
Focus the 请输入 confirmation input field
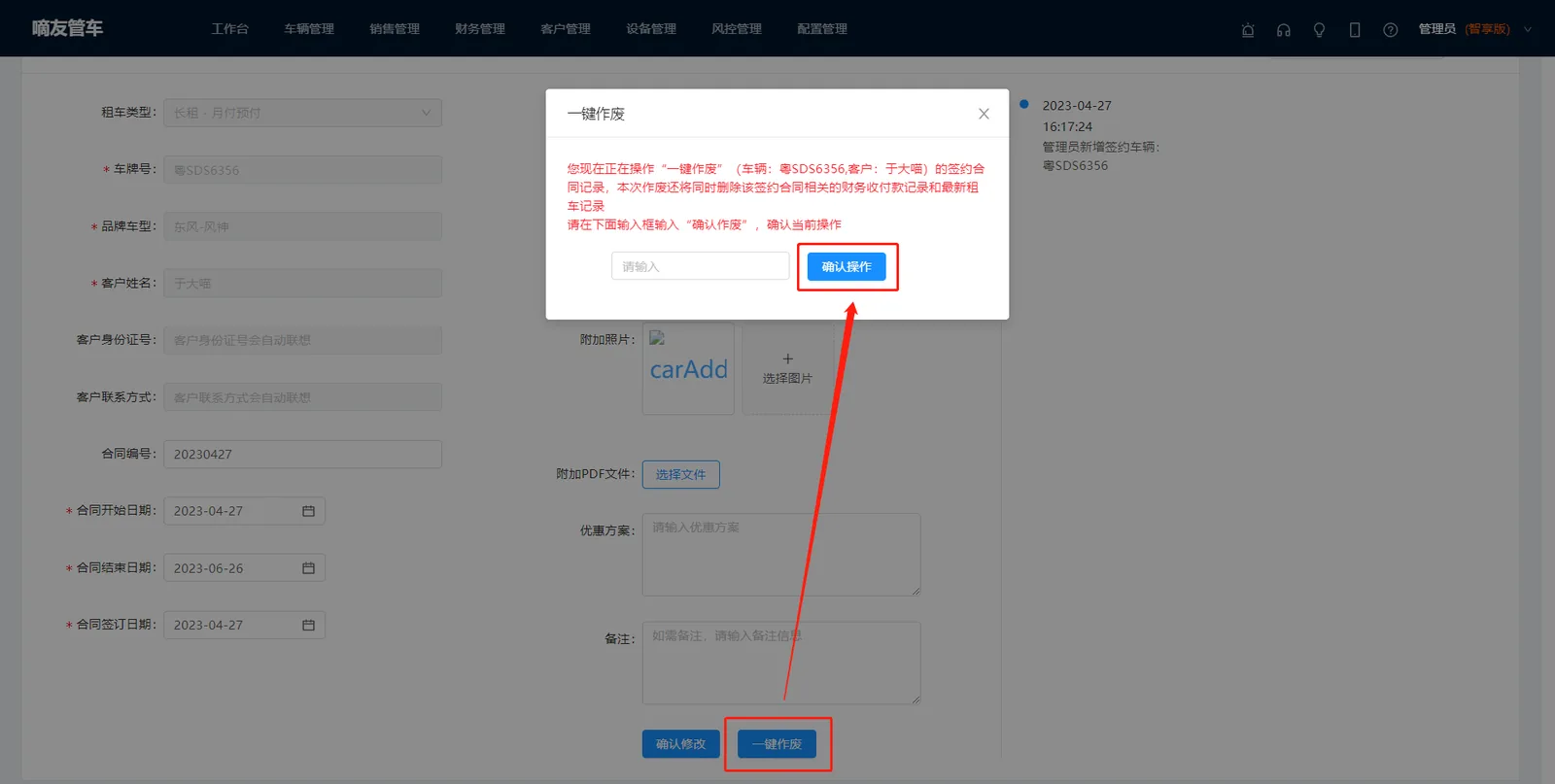click(700, 266)
